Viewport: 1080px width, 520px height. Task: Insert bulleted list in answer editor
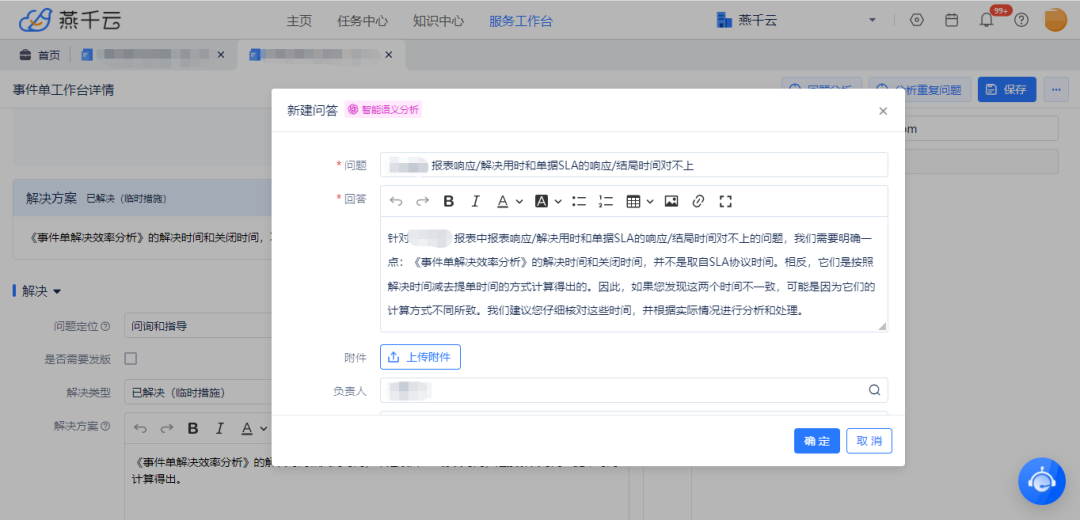point(579,201)
